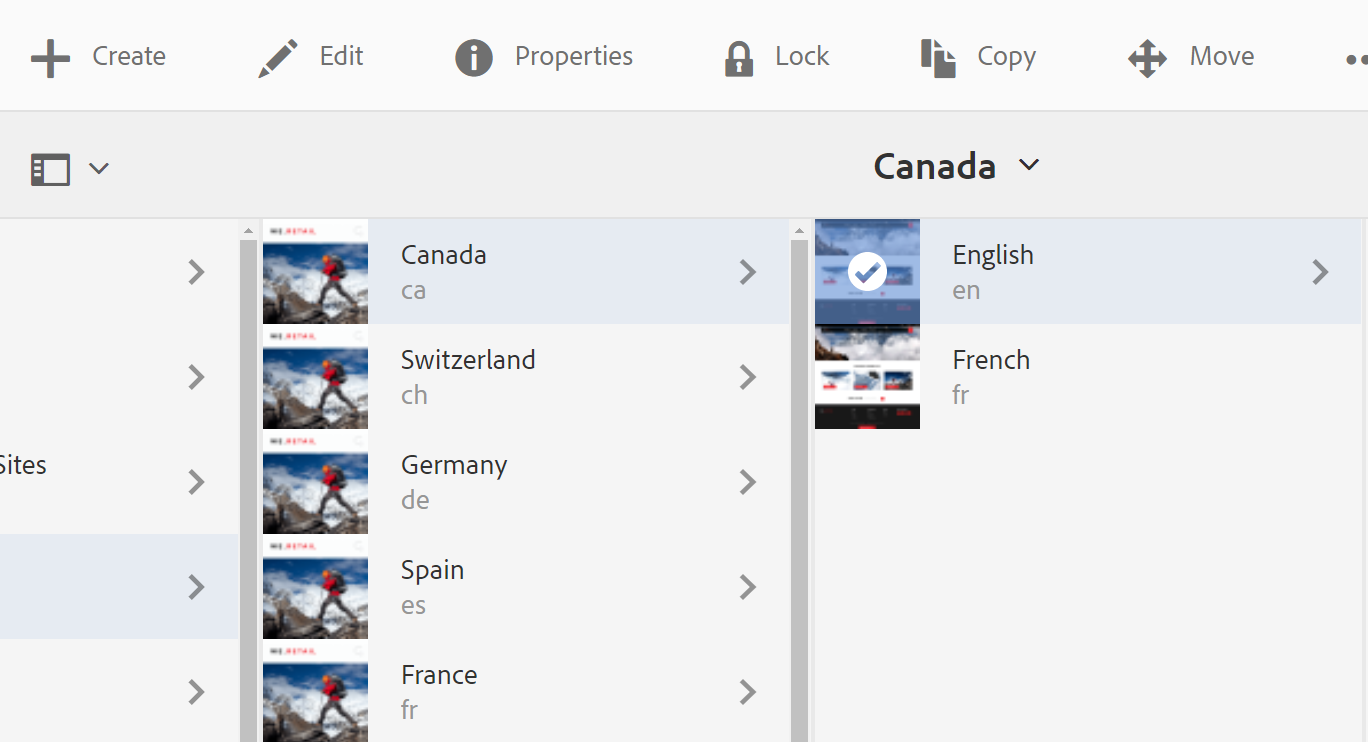Screen dimensions: 1368x742
Task: Expand the Spain row chevron
Action: coord(747,587)
